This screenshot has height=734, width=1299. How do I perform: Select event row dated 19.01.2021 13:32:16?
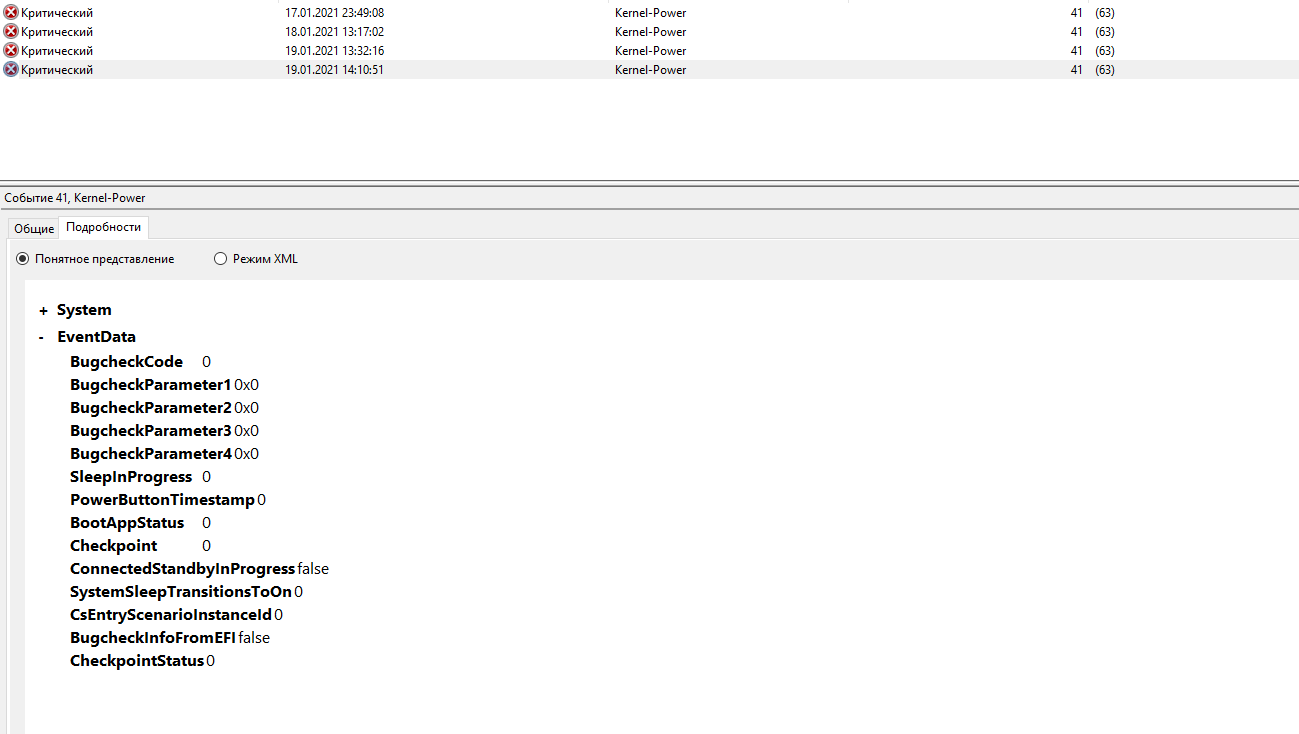[x=649, y=51]
